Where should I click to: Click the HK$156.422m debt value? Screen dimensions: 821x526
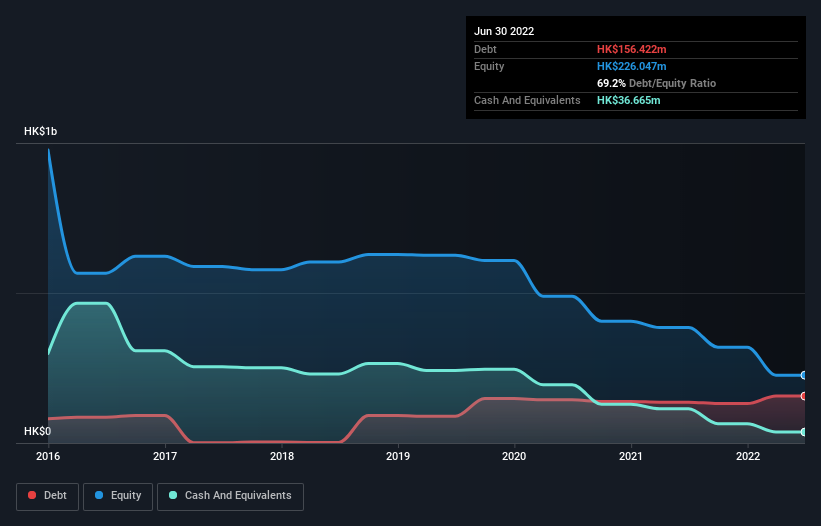631,49
